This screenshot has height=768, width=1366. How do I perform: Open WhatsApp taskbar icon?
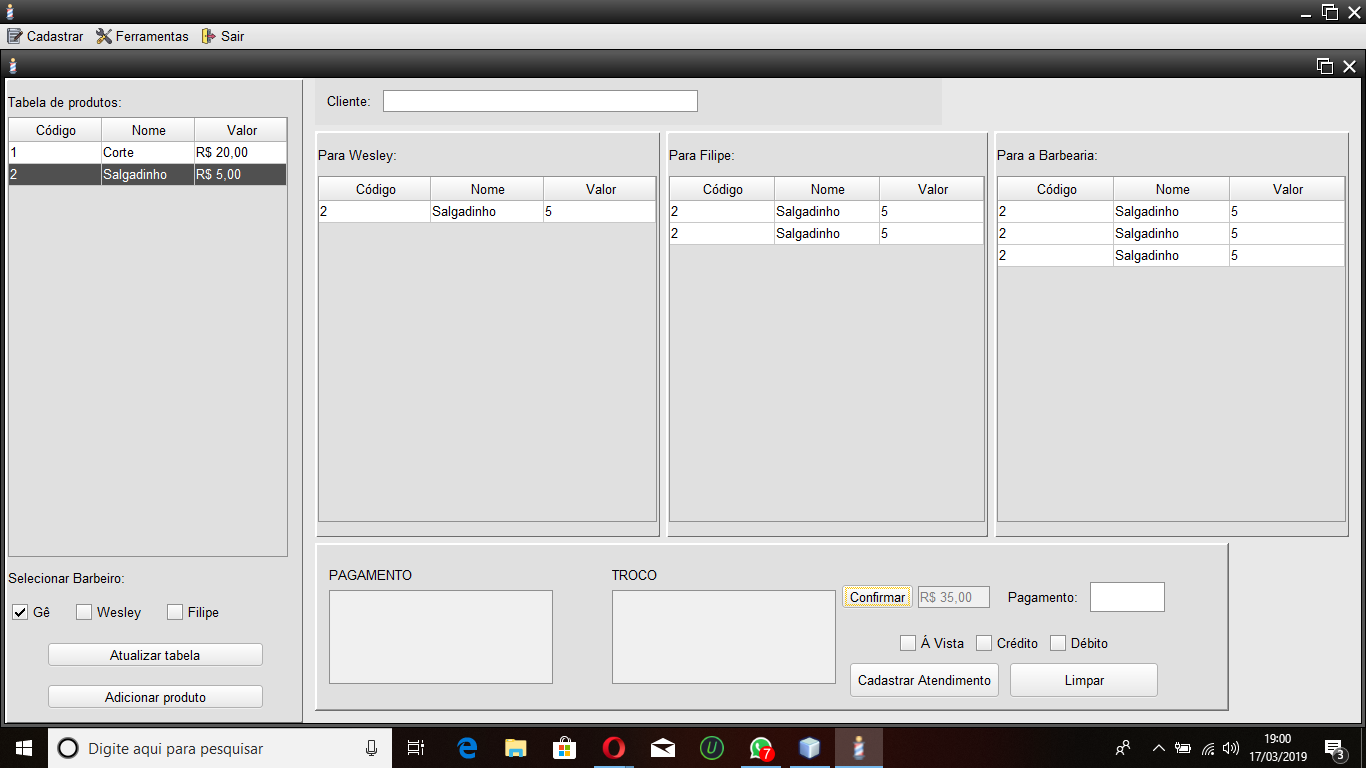pyautogui.click(x=761, y=748)
